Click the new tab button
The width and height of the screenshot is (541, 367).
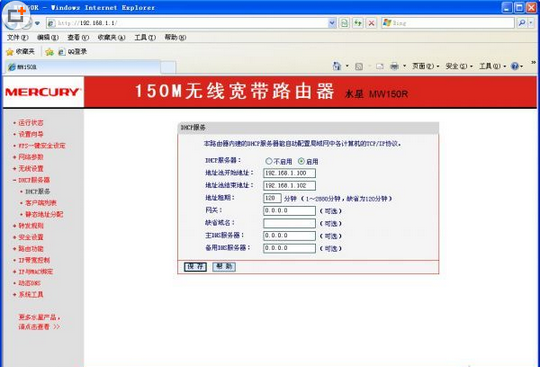pos(168,67)
